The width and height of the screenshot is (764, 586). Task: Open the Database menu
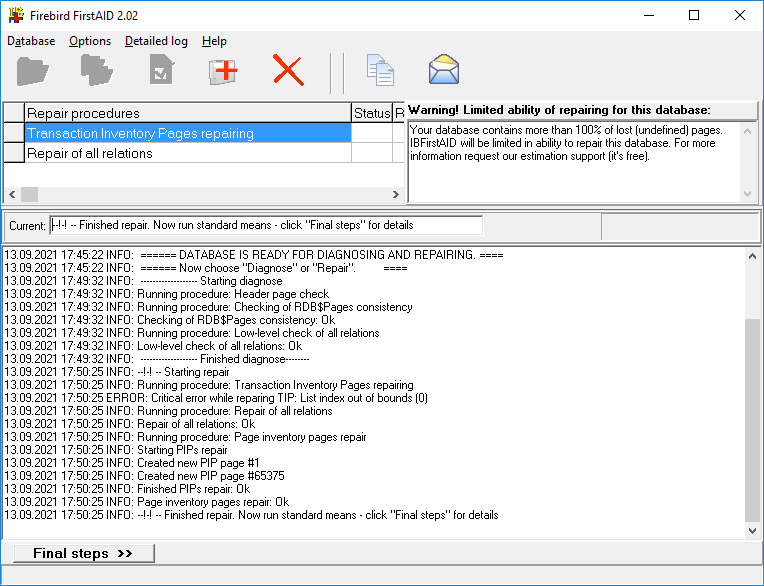coord(31,41)
